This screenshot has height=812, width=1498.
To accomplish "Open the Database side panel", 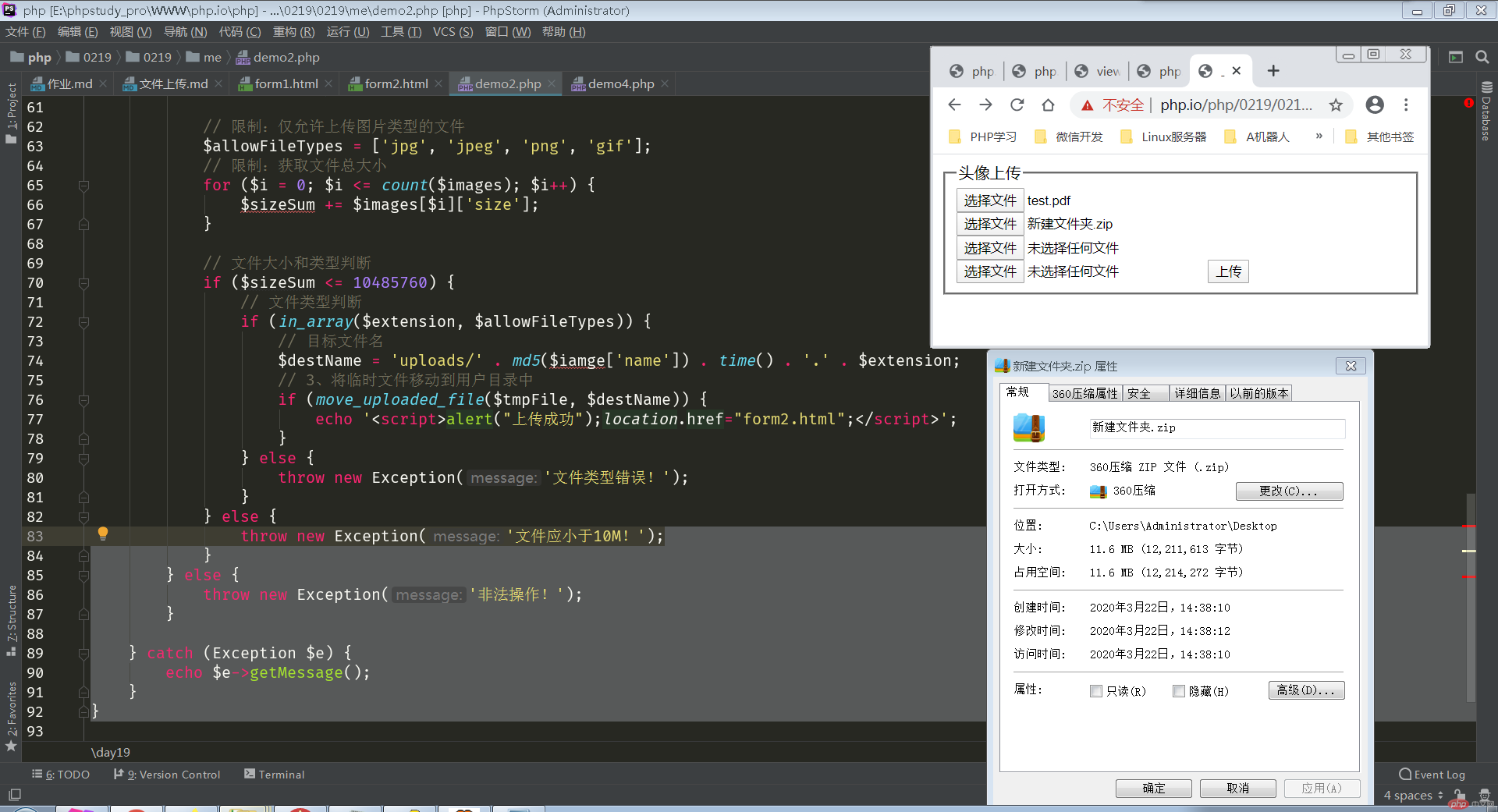I will coord(1486,111).
